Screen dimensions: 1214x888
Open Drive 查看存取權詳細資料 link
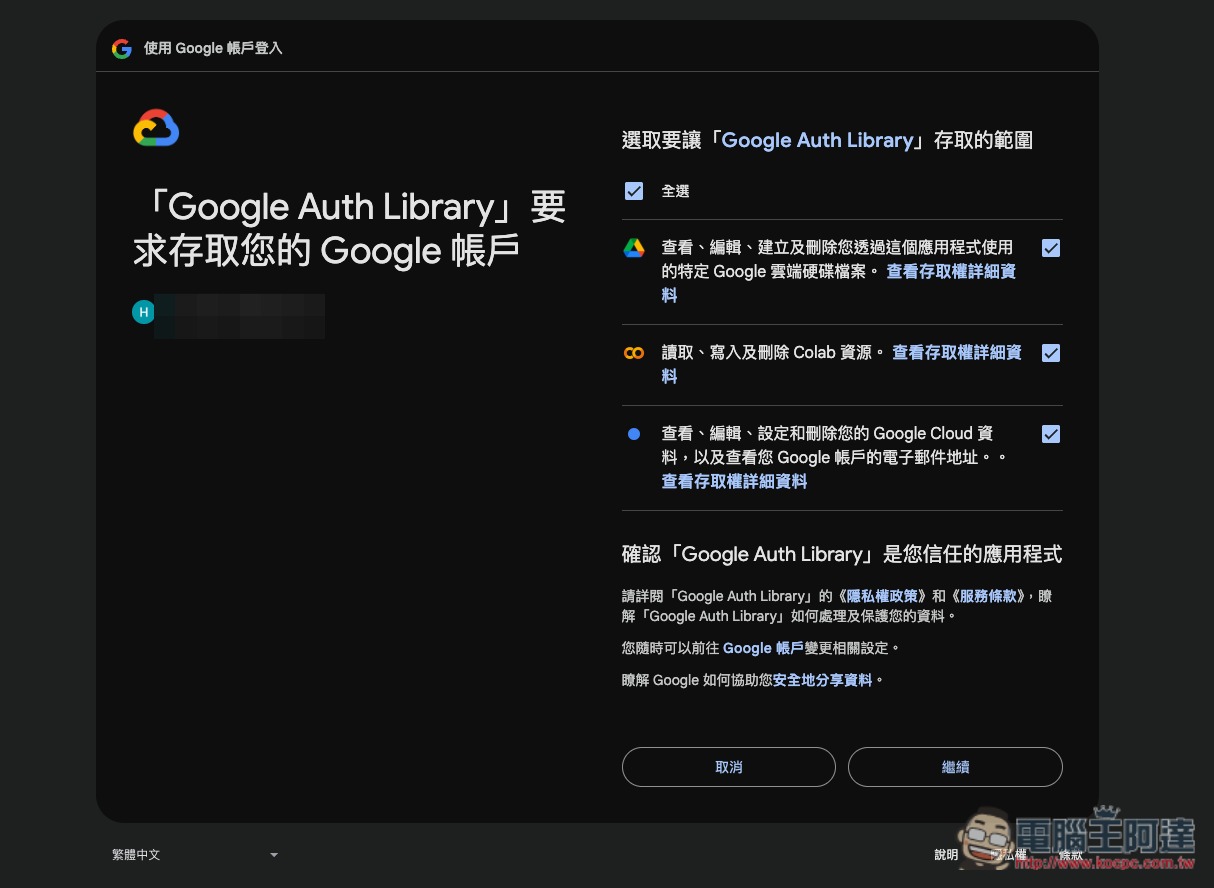pos(950,272)
